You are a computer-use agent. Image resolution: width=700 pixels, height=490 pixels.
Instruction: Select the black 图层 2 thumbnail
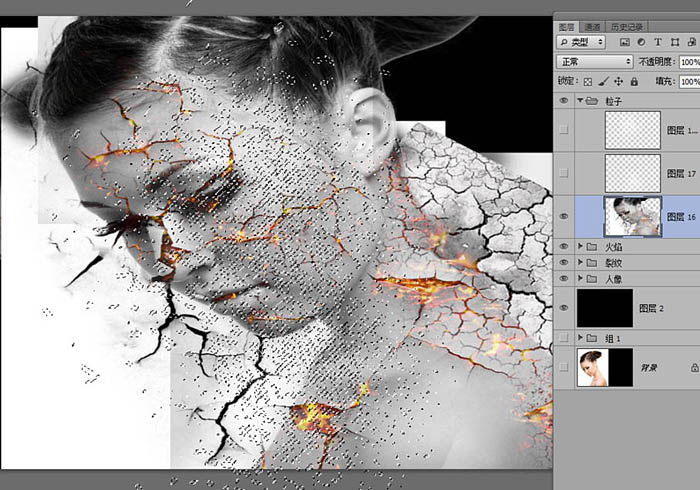605,308
